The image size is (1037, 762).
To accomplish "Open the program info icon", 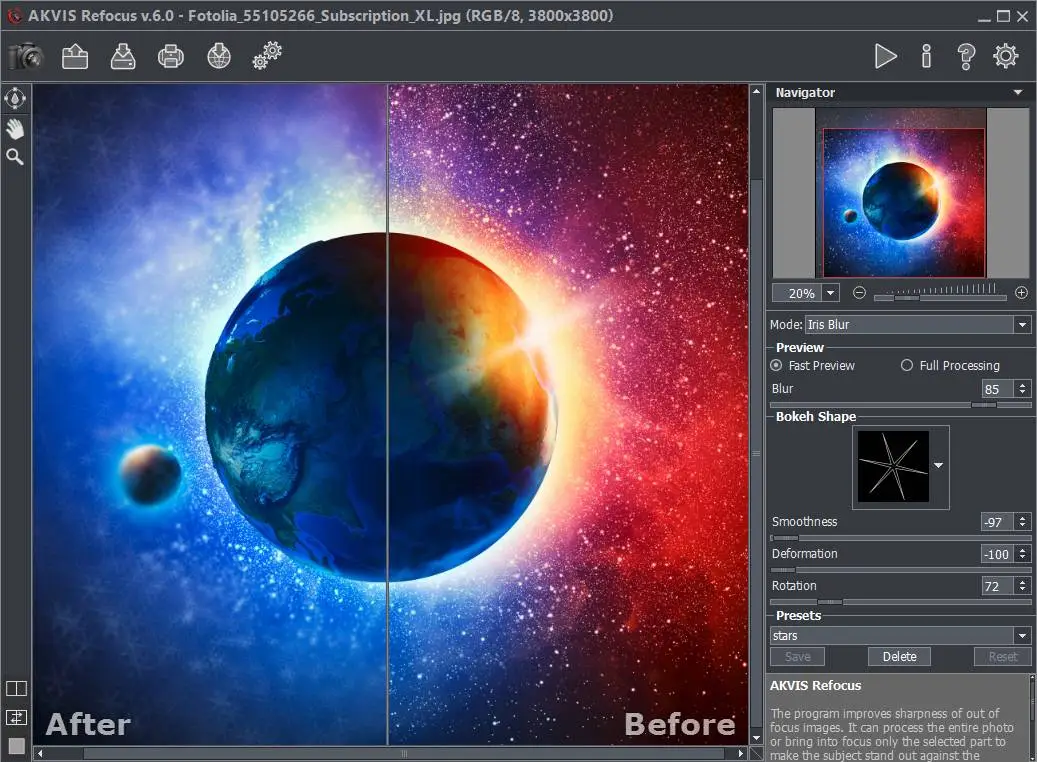I will point(926,56).
